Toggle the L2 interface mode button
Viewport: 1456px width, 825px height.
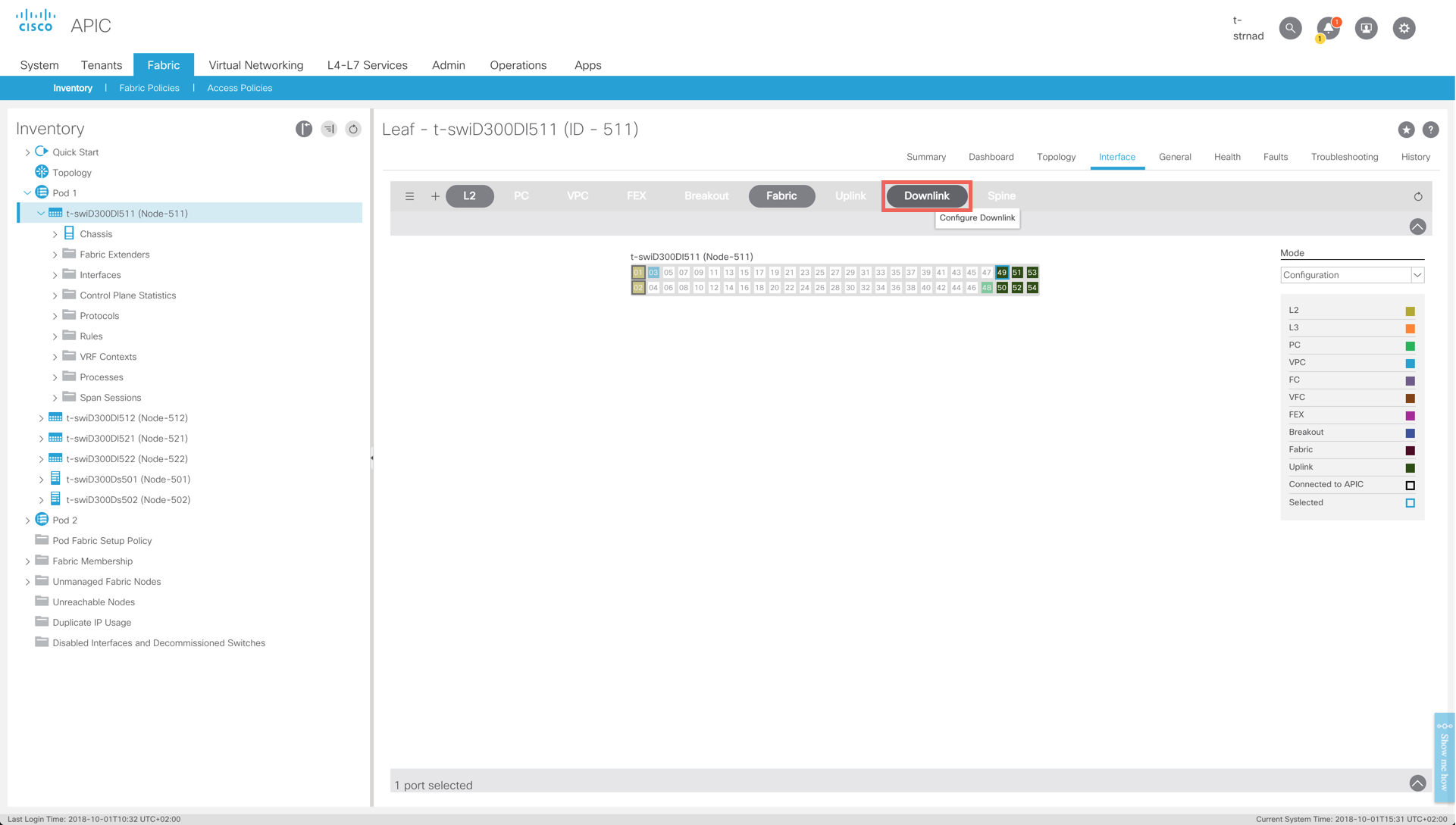(469, 196)
